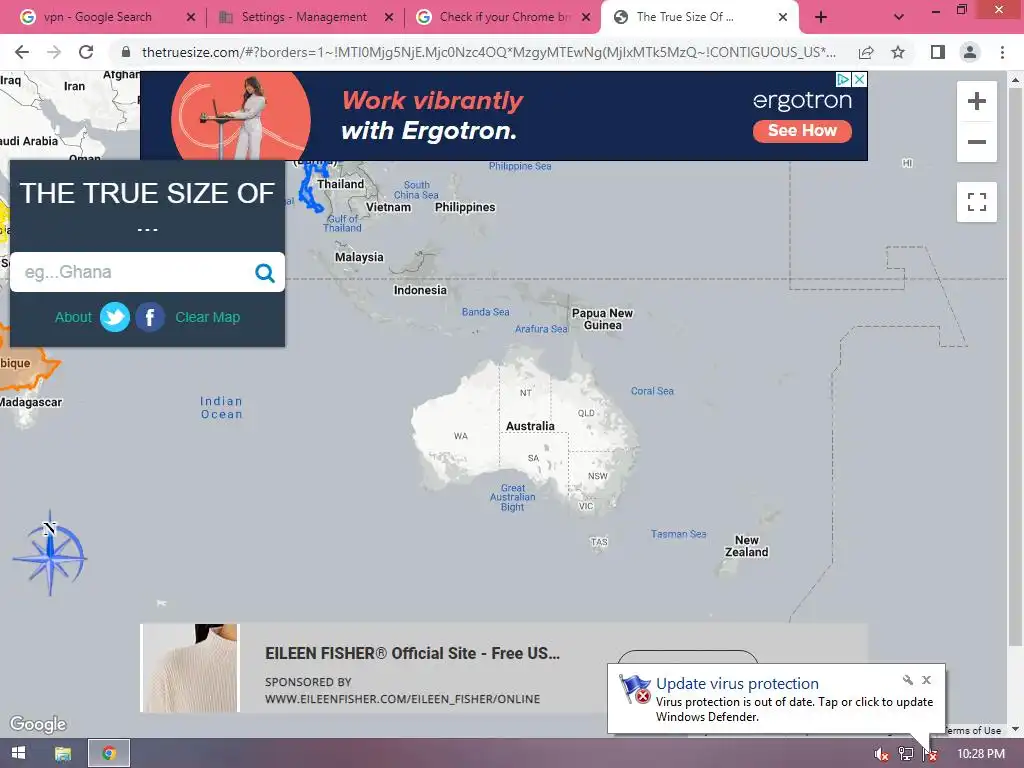Close the Ergotron ad

(860, 79)
